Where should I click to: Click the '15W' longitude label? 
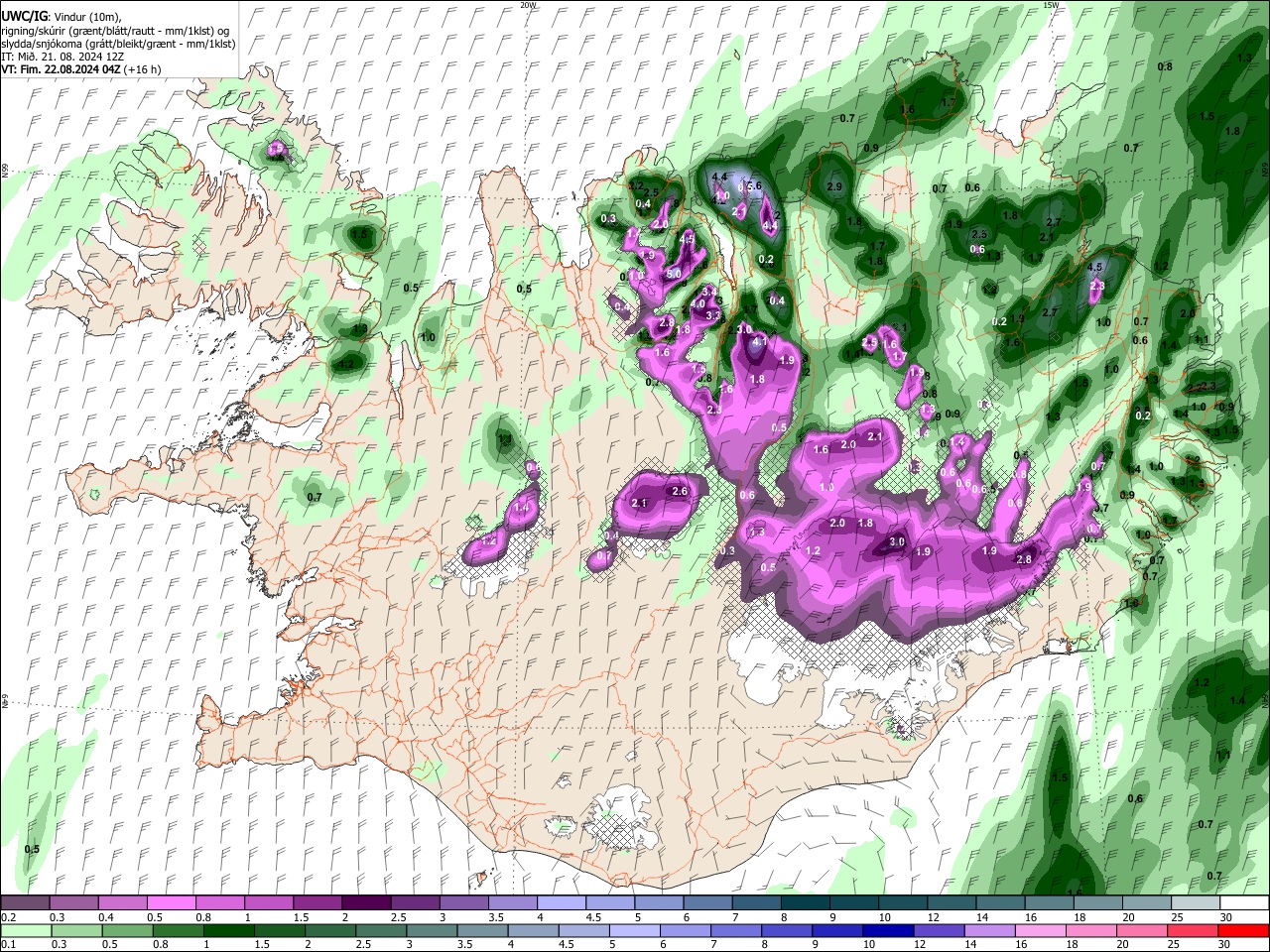(x=1051, y=5)
